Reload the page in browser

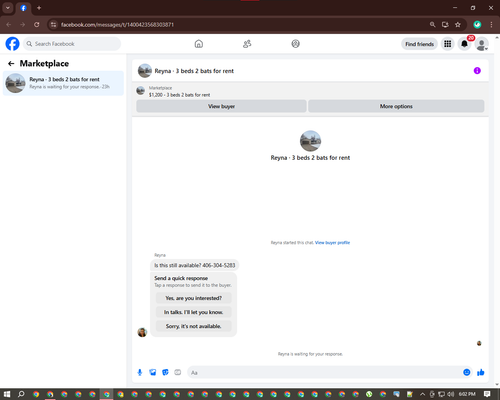tap(37, 25)
